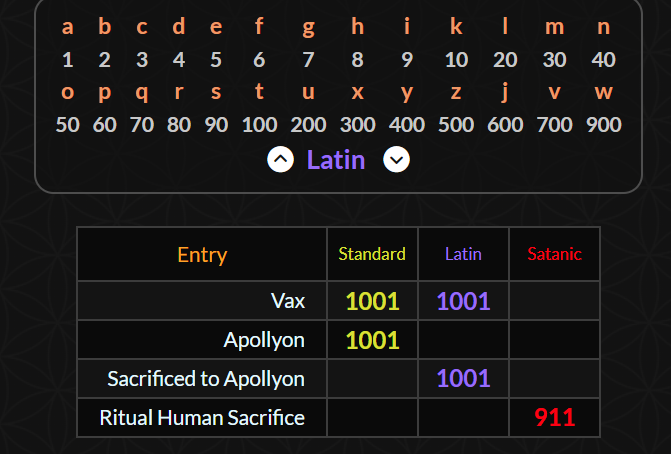Click the value 20 under l

pyautogui.click(x=505, y=59)
